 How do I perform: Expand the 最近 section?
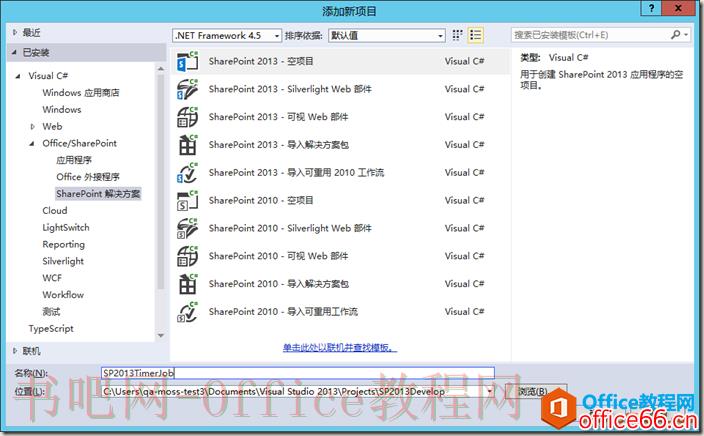[15, 32]
